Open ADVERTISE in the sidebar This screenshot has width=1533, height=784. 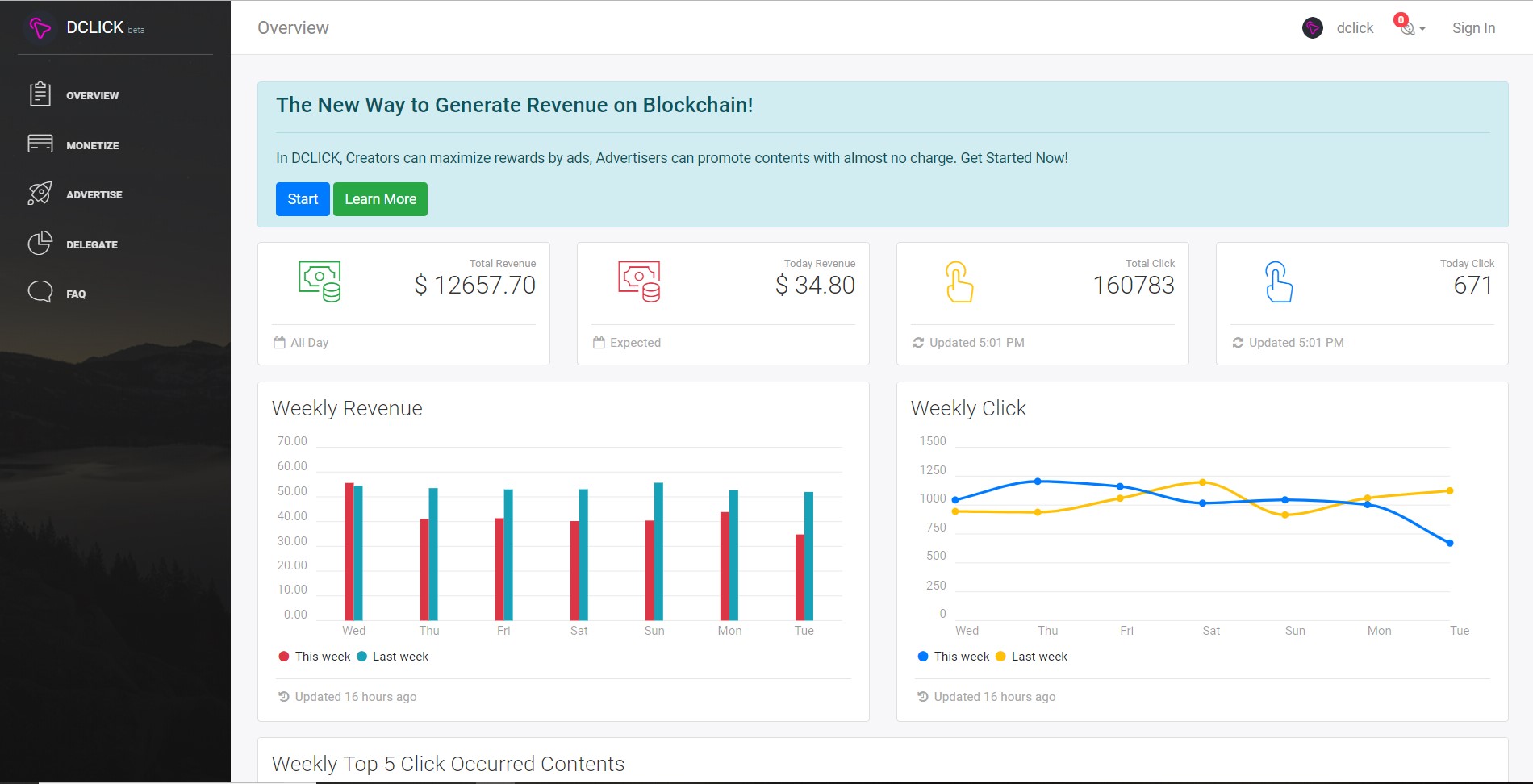pos(94,194)
